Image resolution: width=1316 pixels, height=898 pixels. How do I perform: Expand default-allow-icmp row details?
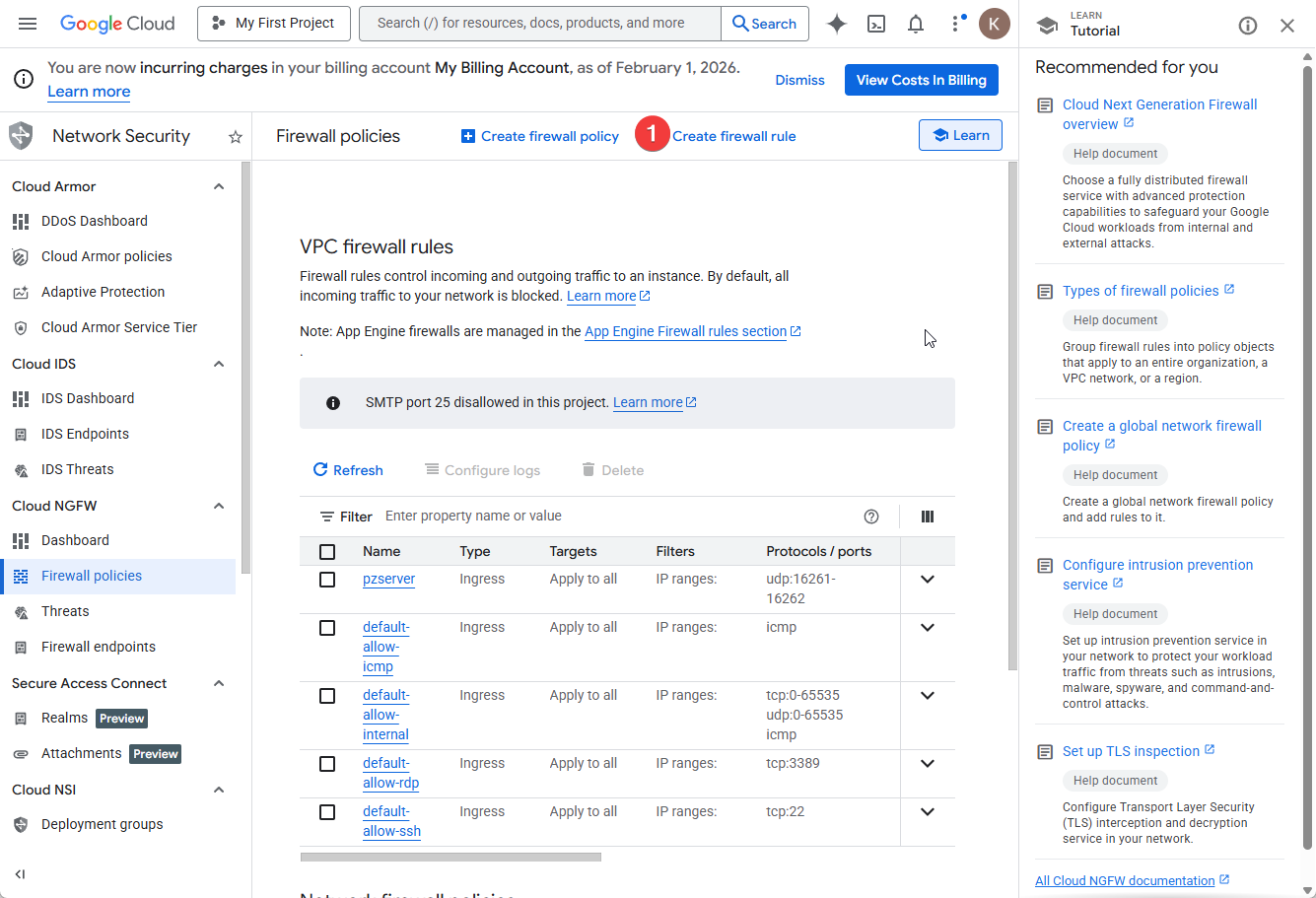coord(928,628)
